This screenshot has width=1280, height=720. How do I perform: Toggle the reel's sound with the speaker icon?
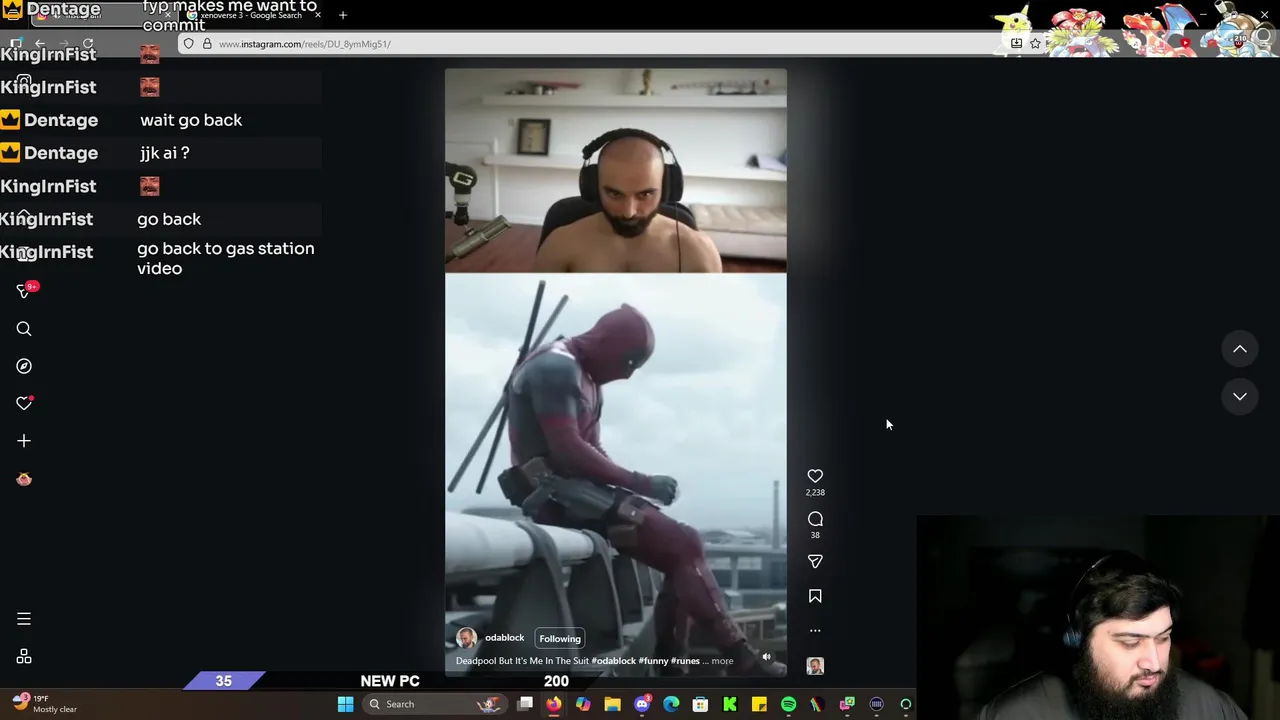766,657
